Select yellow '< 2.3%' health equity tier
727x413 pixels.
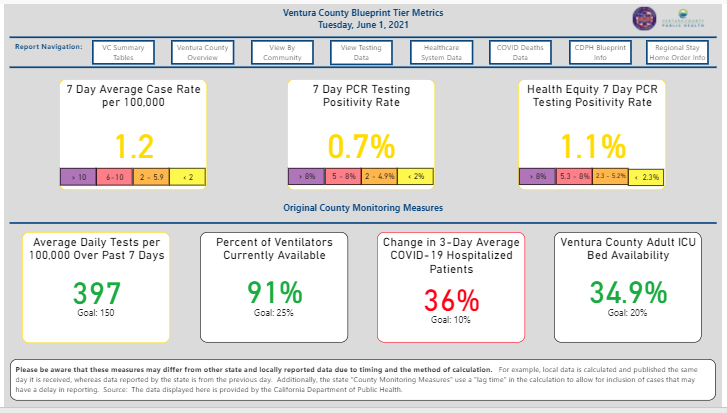tap(646, 178)
